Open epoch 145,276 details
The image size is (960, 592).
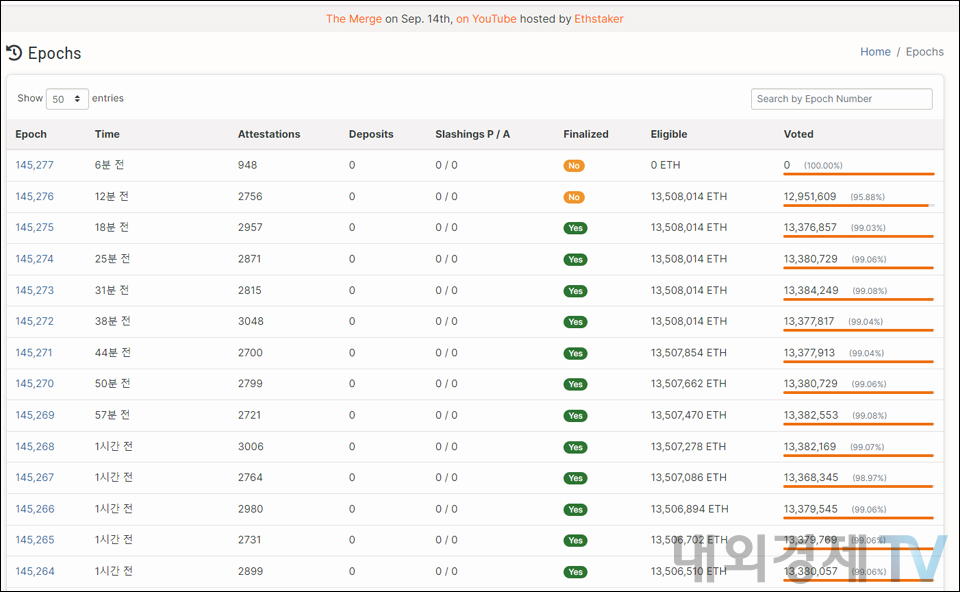coord(34,197)
